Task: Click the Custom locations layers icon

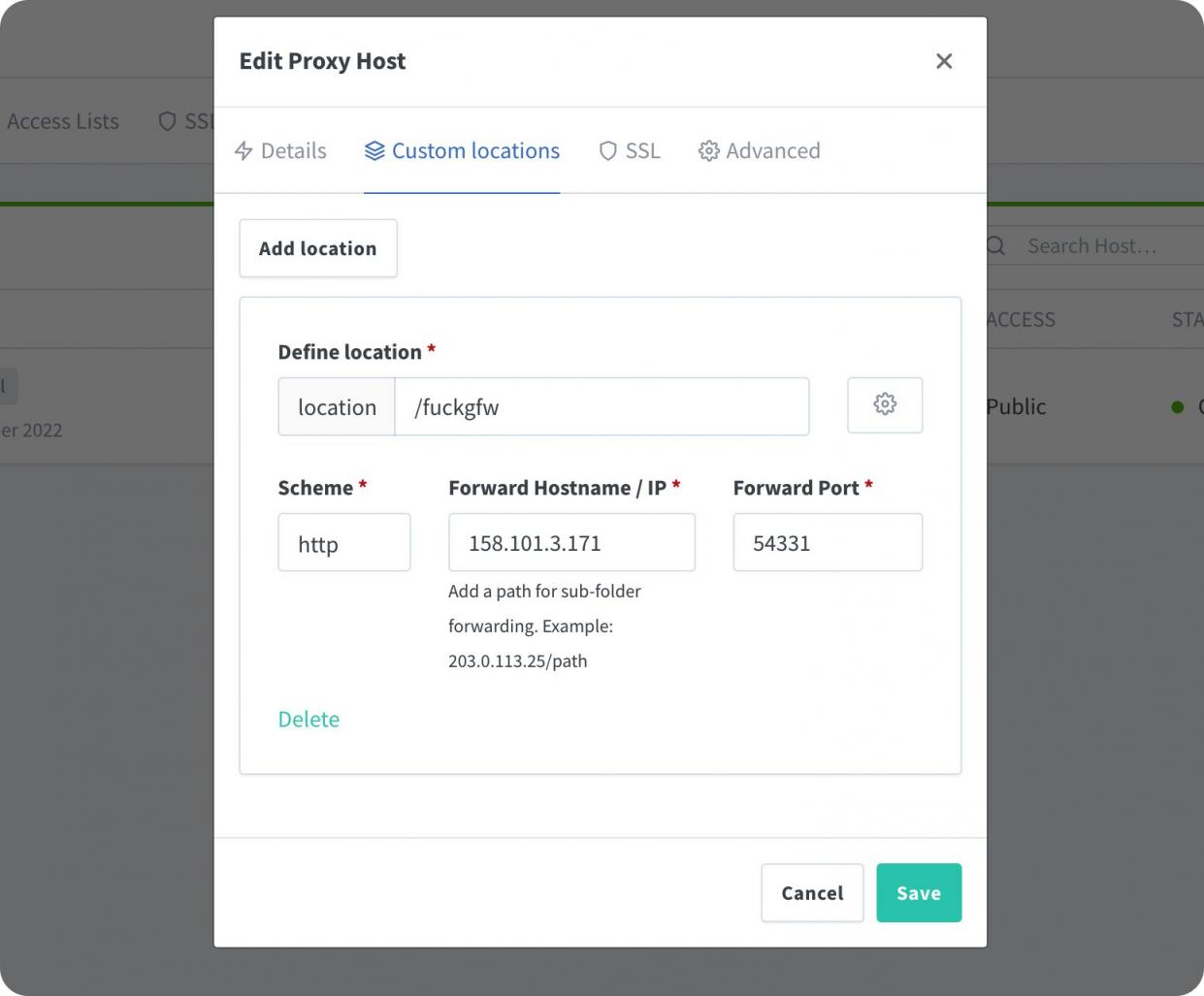Action: coord(374,151)
